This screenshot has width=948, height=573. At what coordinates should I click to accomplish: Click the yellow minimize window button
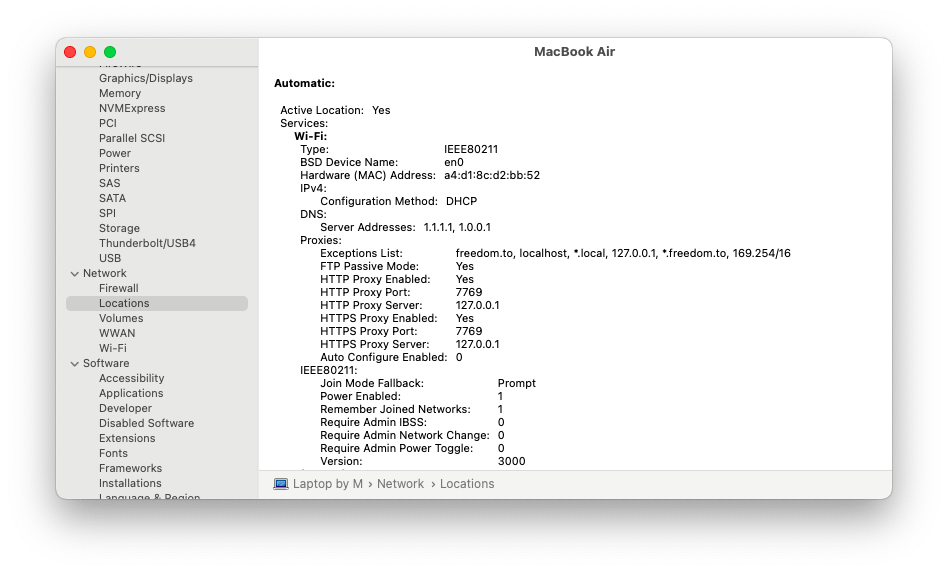coord(90,52)
